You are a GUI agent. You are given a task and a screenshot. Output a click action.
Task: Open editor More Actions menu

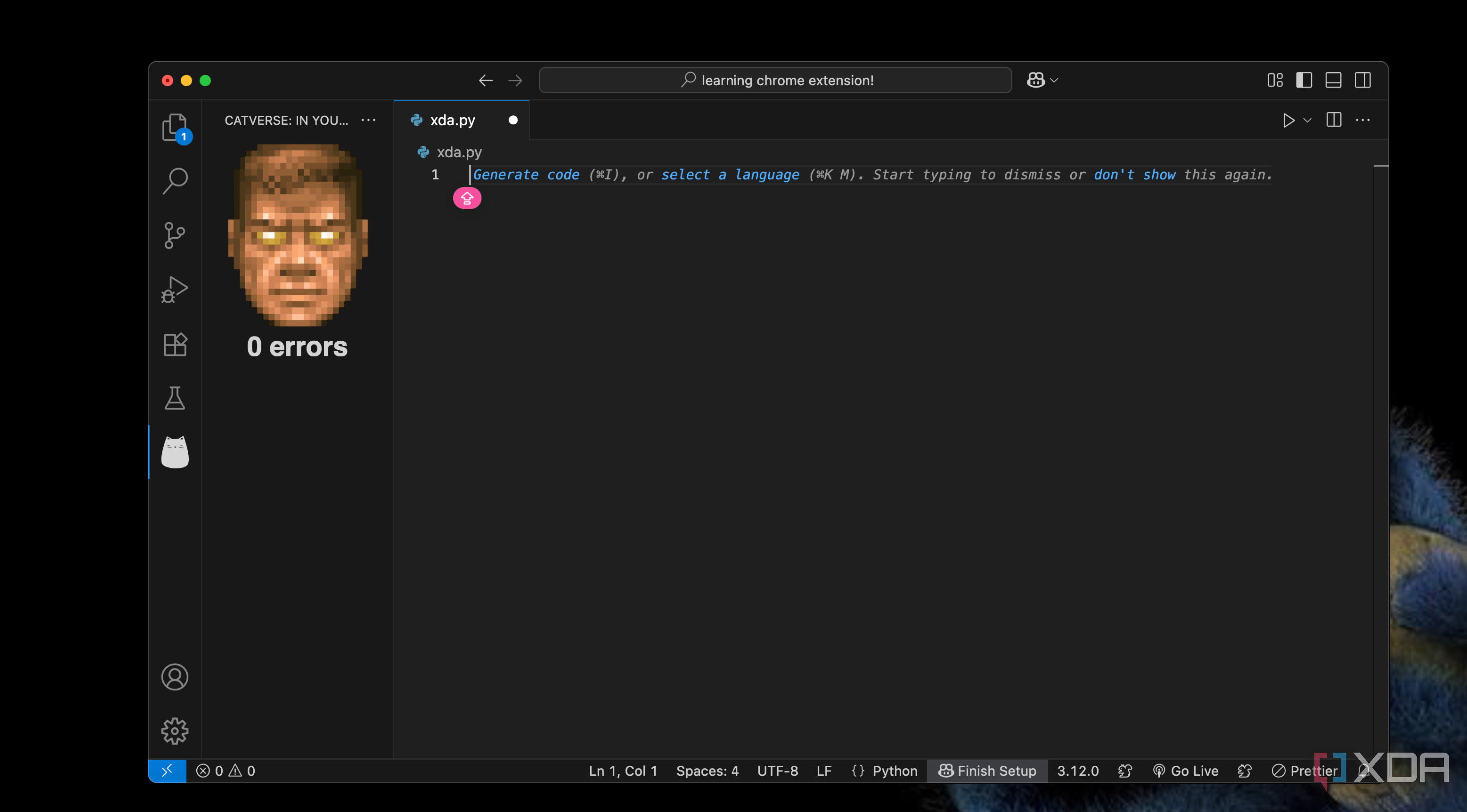(1363, 120)
